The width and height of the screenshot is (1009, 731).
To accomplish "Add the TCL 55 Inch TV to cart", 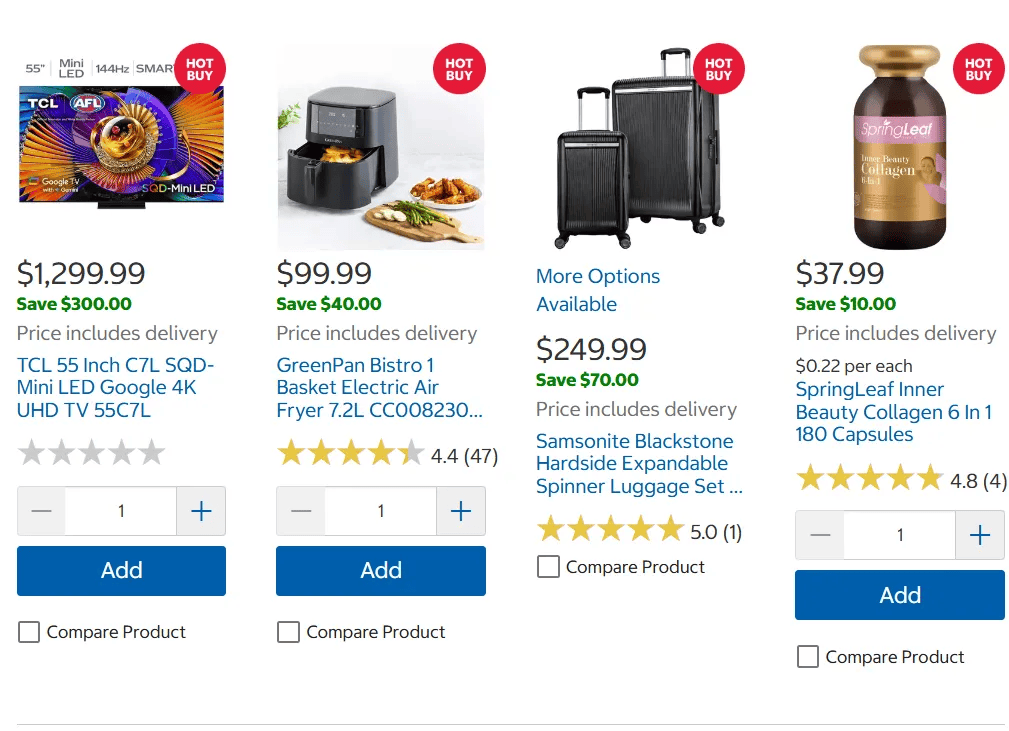I will tap(122, 571).
